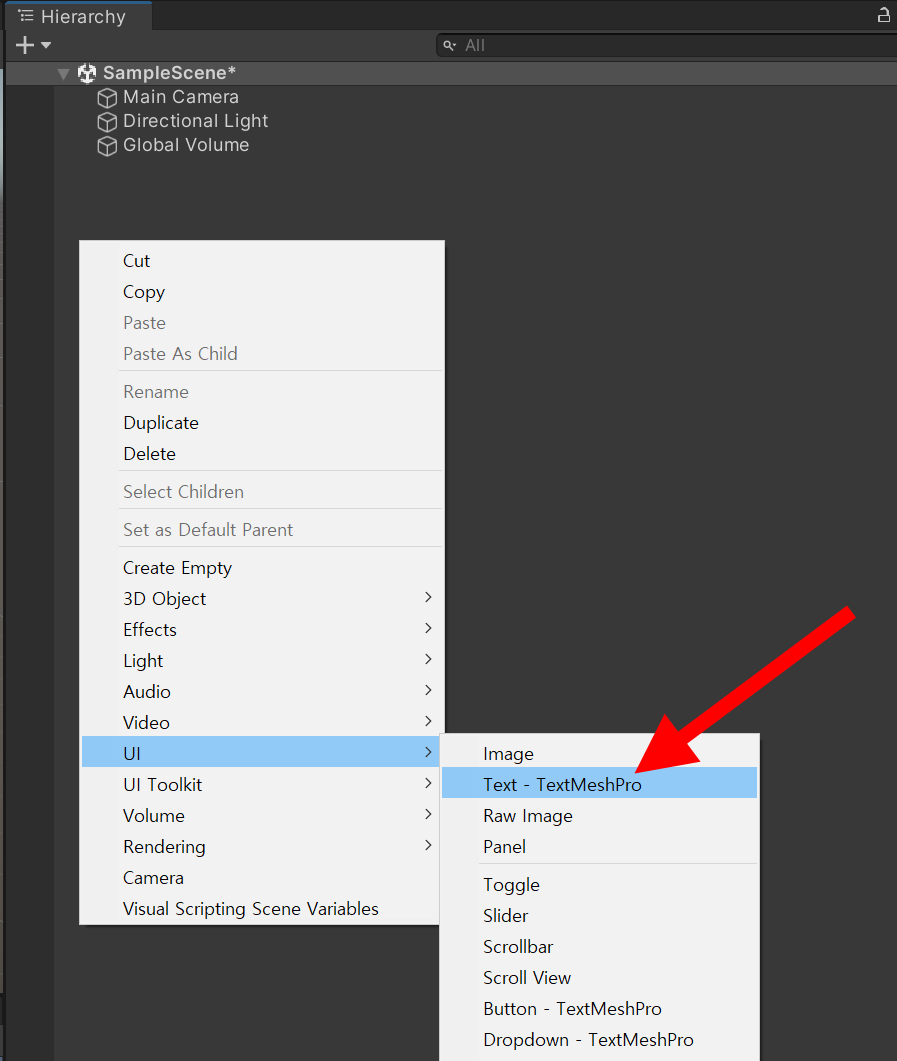Image resolution: width=897 pixels, height=1061 pixels.
Task: Click the cube icon next to Main Camera
Action: point(107,98)
